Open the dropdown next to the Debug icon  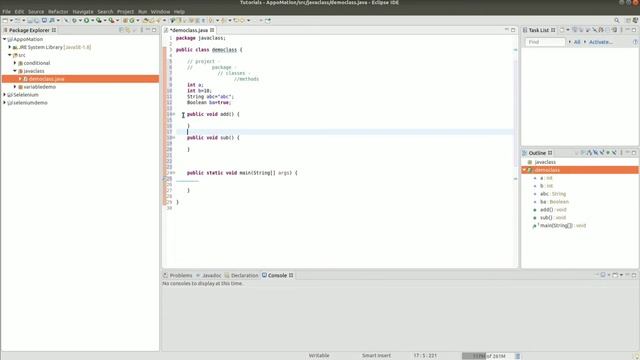[80, 20]
